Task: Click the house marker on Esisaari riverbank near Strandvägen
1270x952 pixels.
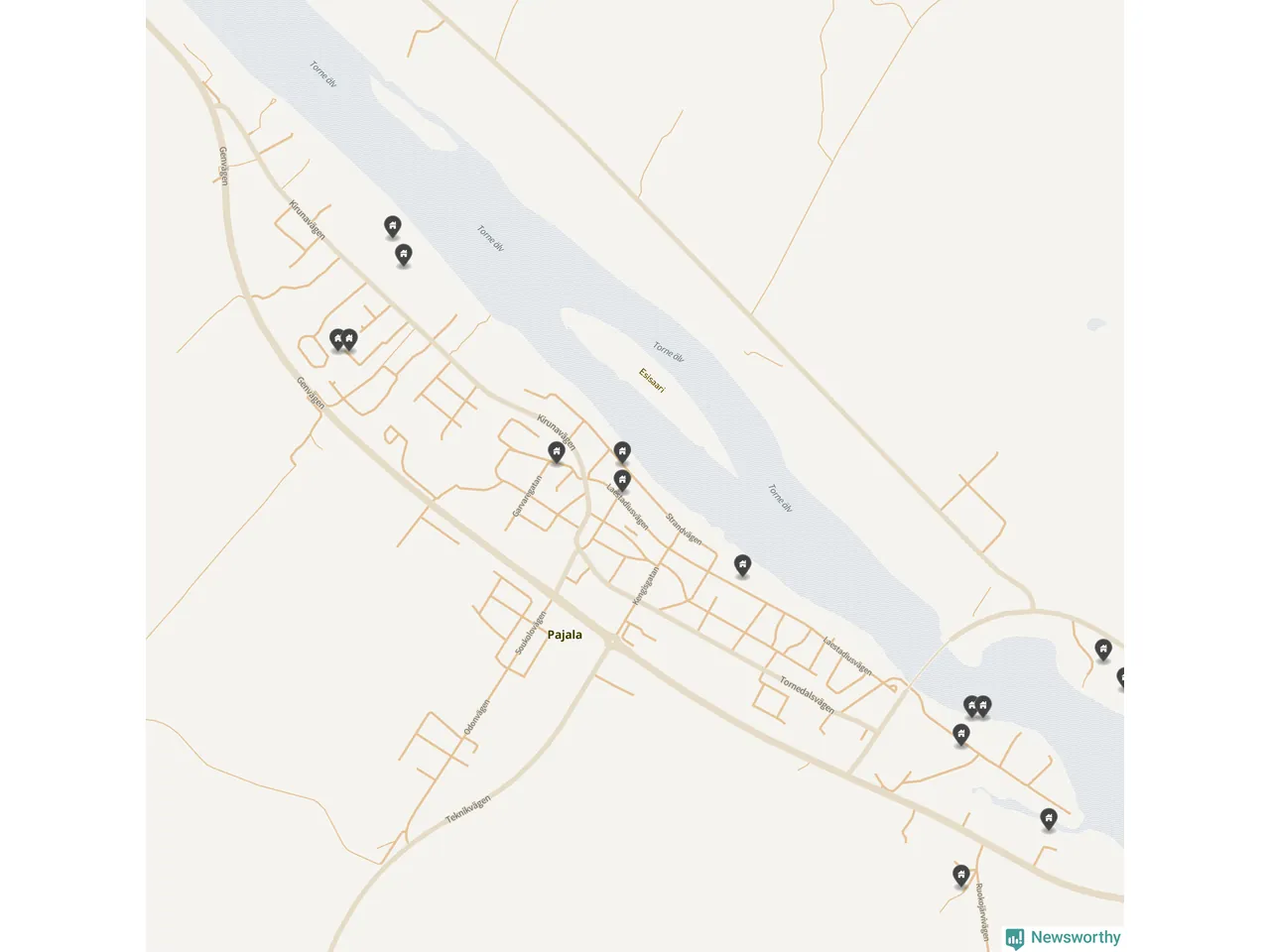Action: (742, 566)
